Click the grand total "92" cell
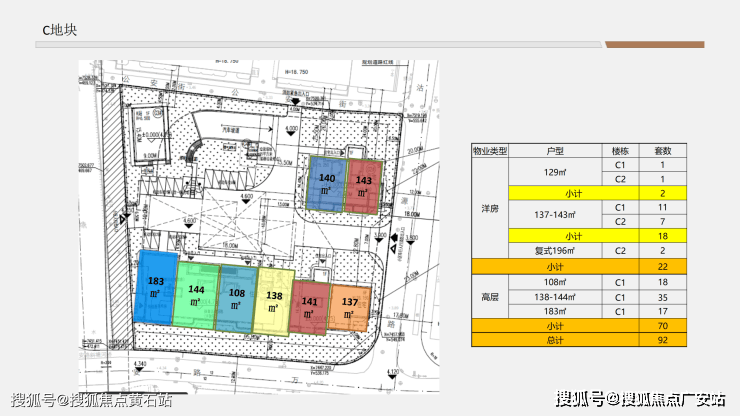Screen dimensions: 740x416 [663, 340]
